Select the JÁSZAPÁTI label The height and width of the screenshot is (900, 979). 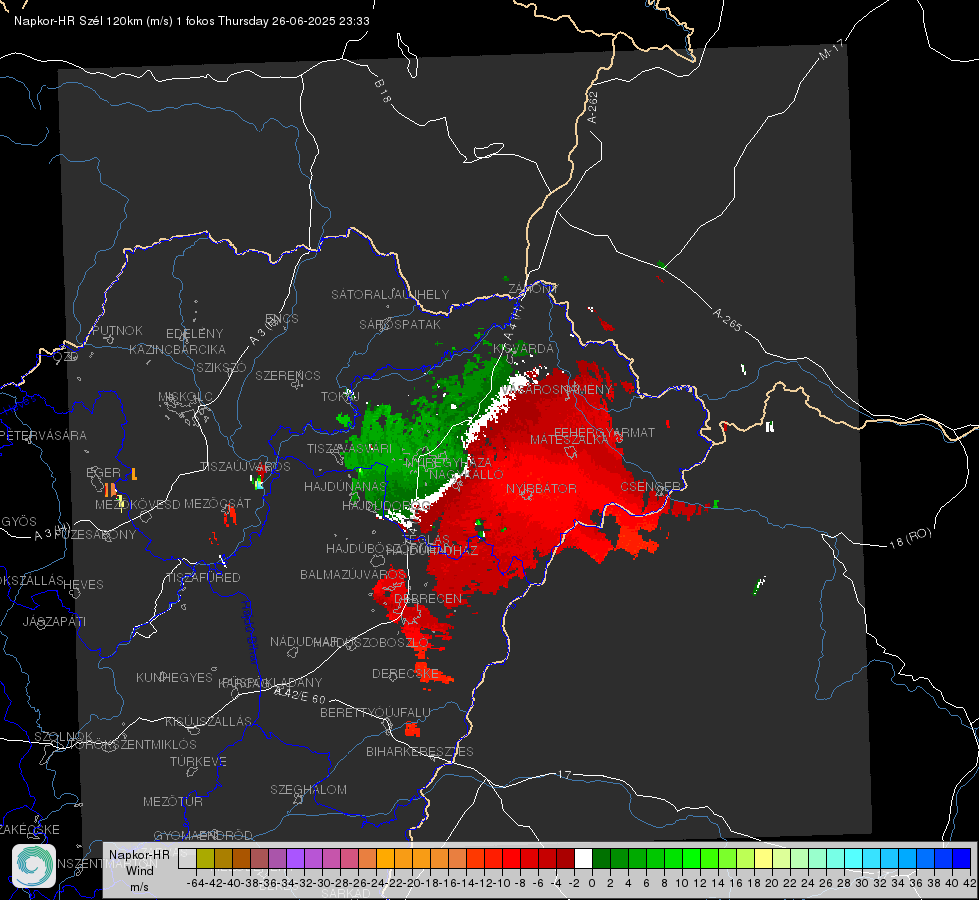(54, 621)
